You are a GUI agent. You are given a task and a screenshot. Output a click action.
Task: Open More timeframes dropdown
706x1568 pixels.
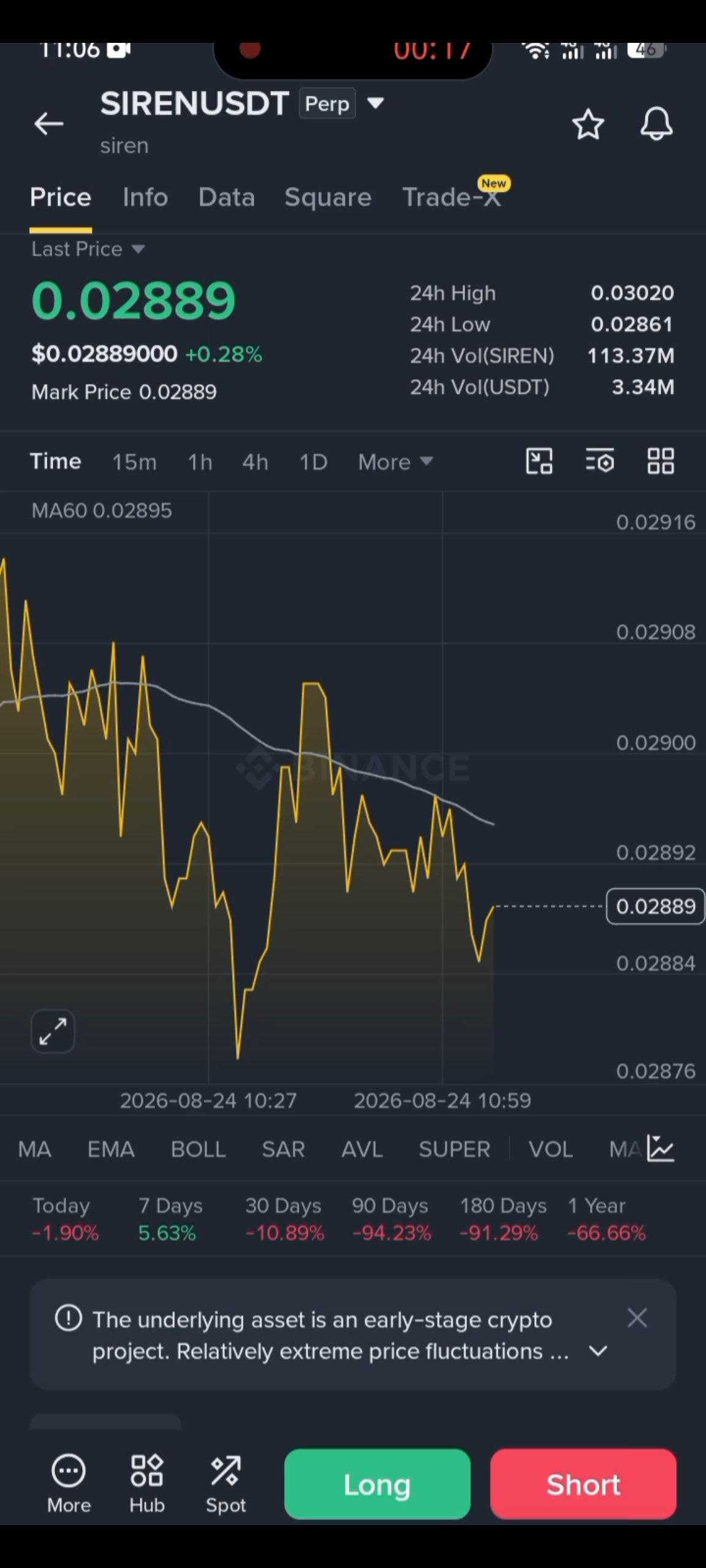395,462
